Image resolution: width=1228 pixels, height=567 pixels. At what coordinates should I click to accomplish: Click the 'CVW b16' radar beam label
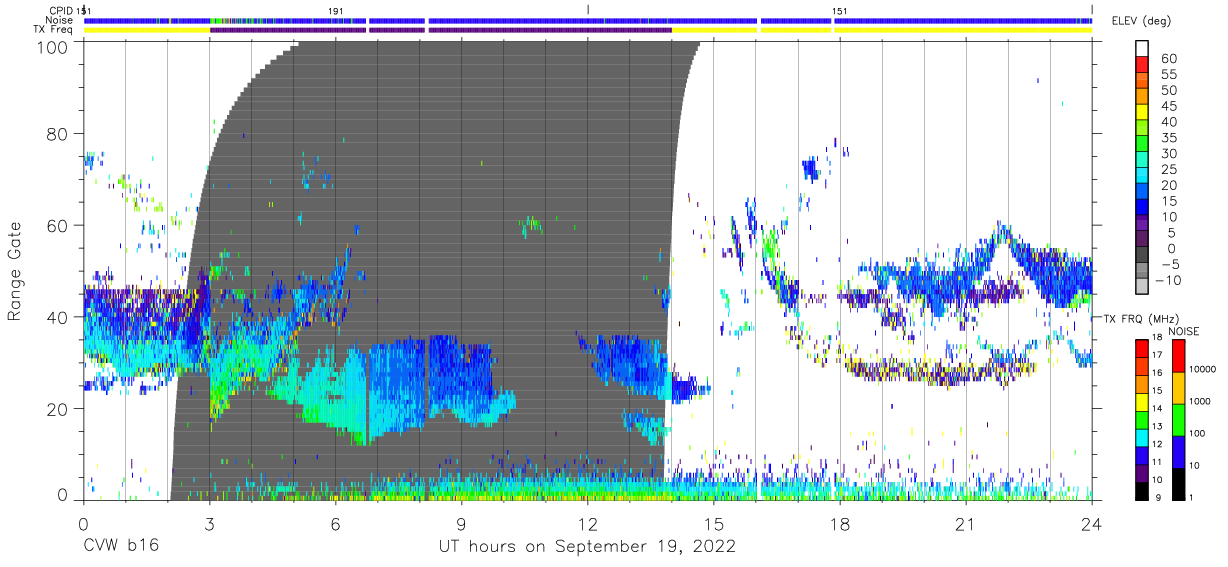[120, 547]
